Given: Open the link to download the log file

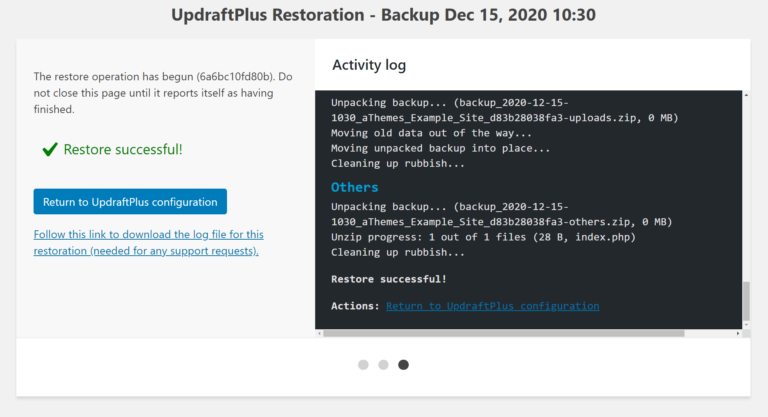Looking at the screenshot, I should pos(148,242).
